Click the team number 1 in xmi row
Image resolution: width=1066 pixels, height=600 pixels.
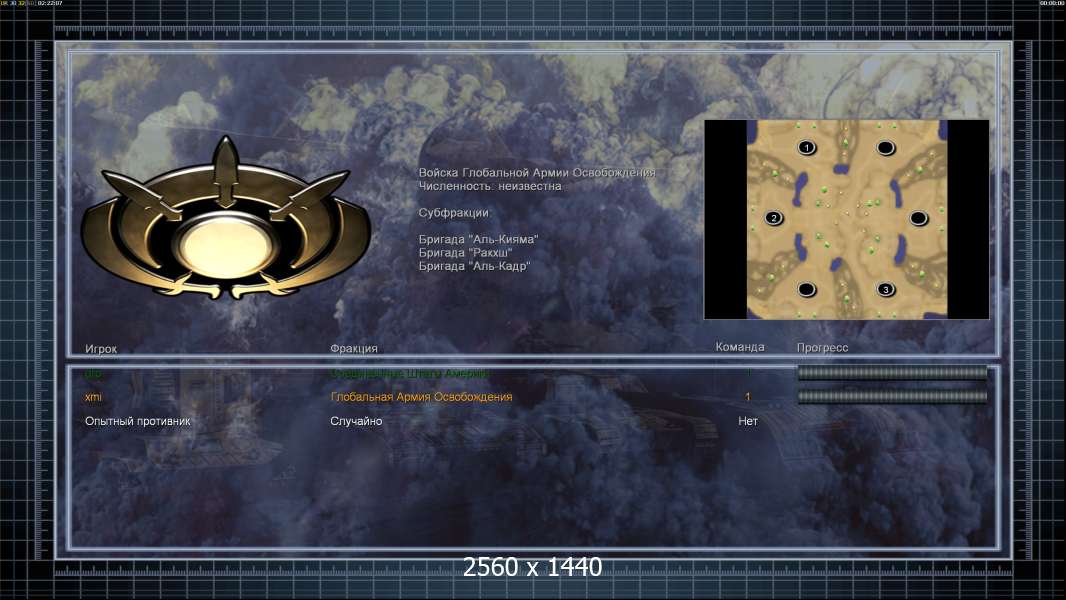click(x=748, y=397)
